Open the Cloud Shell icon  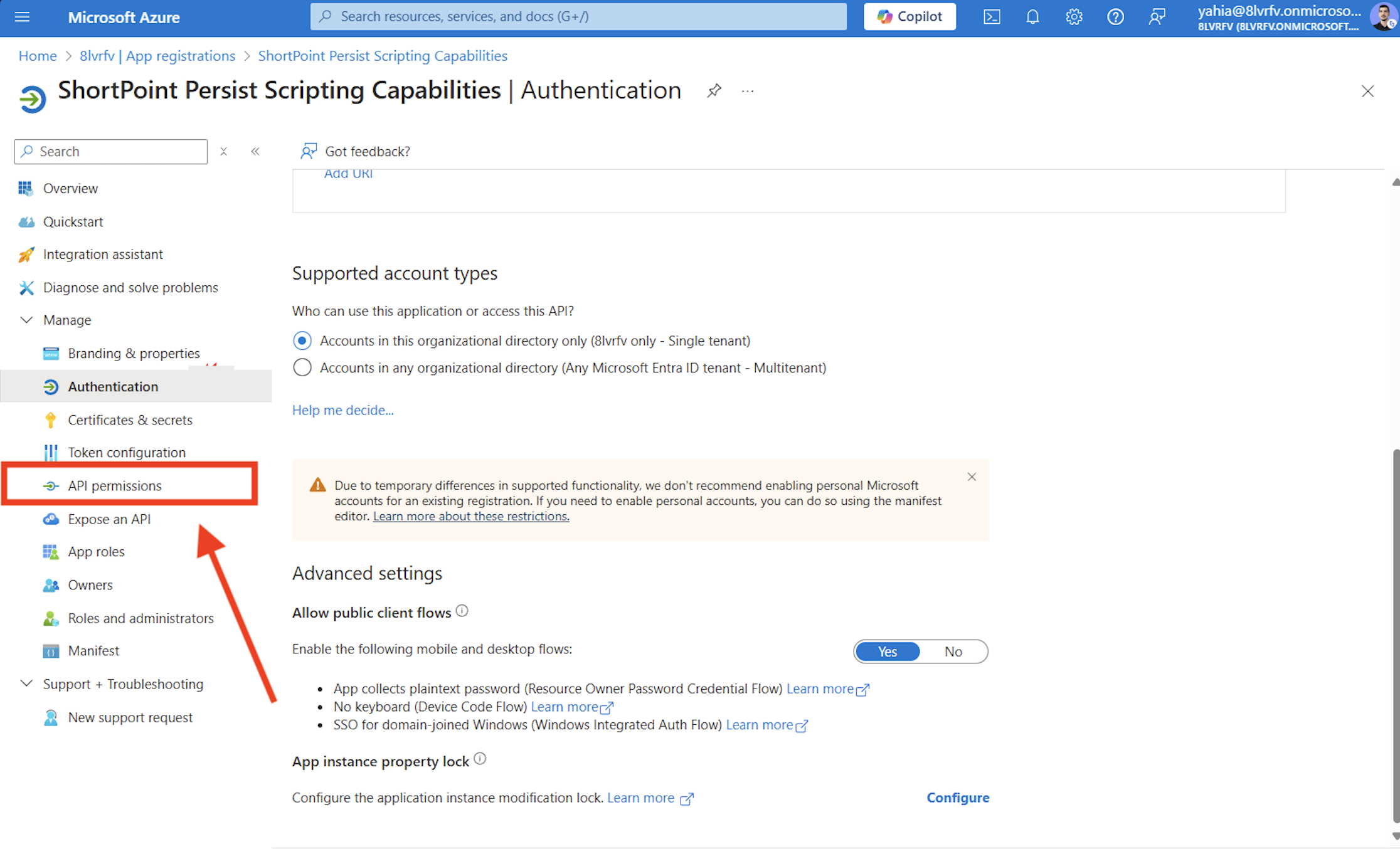point(992,17)
